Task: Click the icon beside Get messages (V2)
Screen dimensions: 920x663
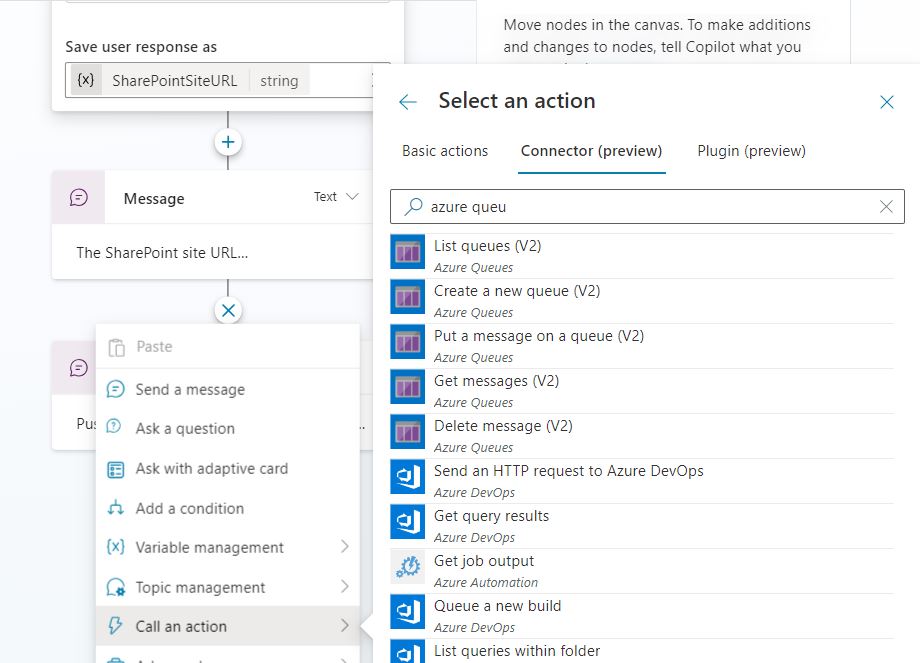Action: [408, 387]
